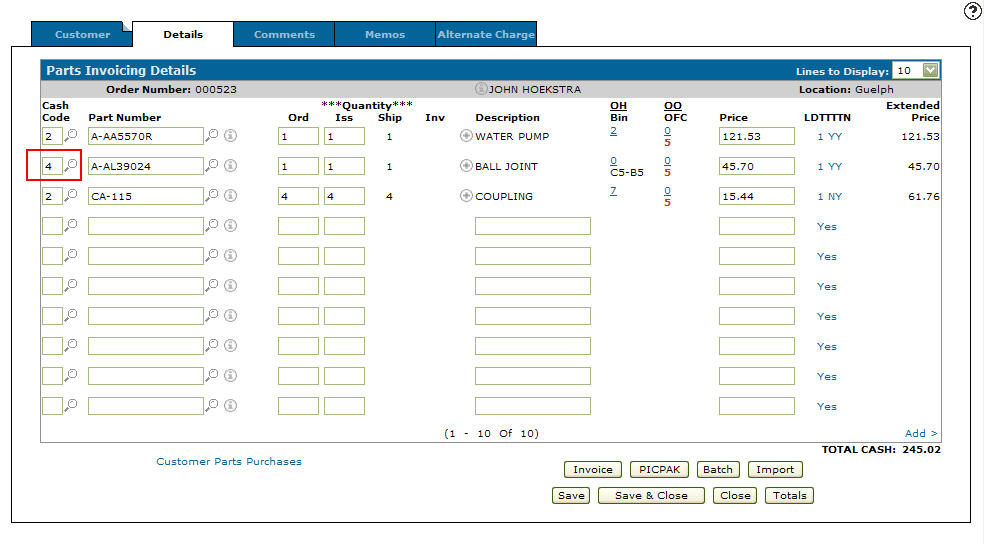Show part info for A-AL39024
The image size is (984, 544).
[x=231, y=165]
